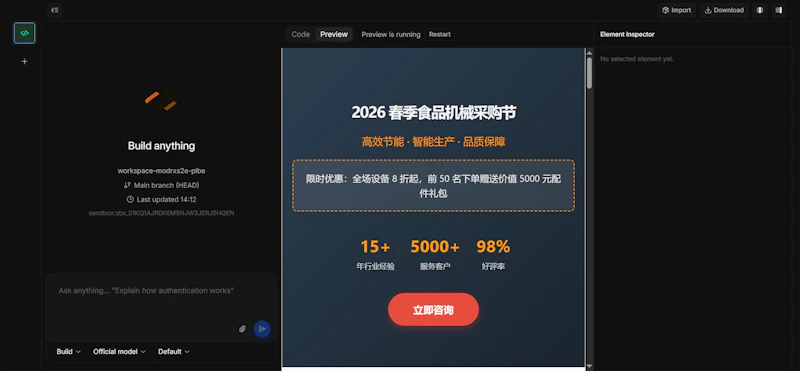Screen dimensions: 800x371
Task: Click the orange logo above Build anything
Action: coord(161,101)
